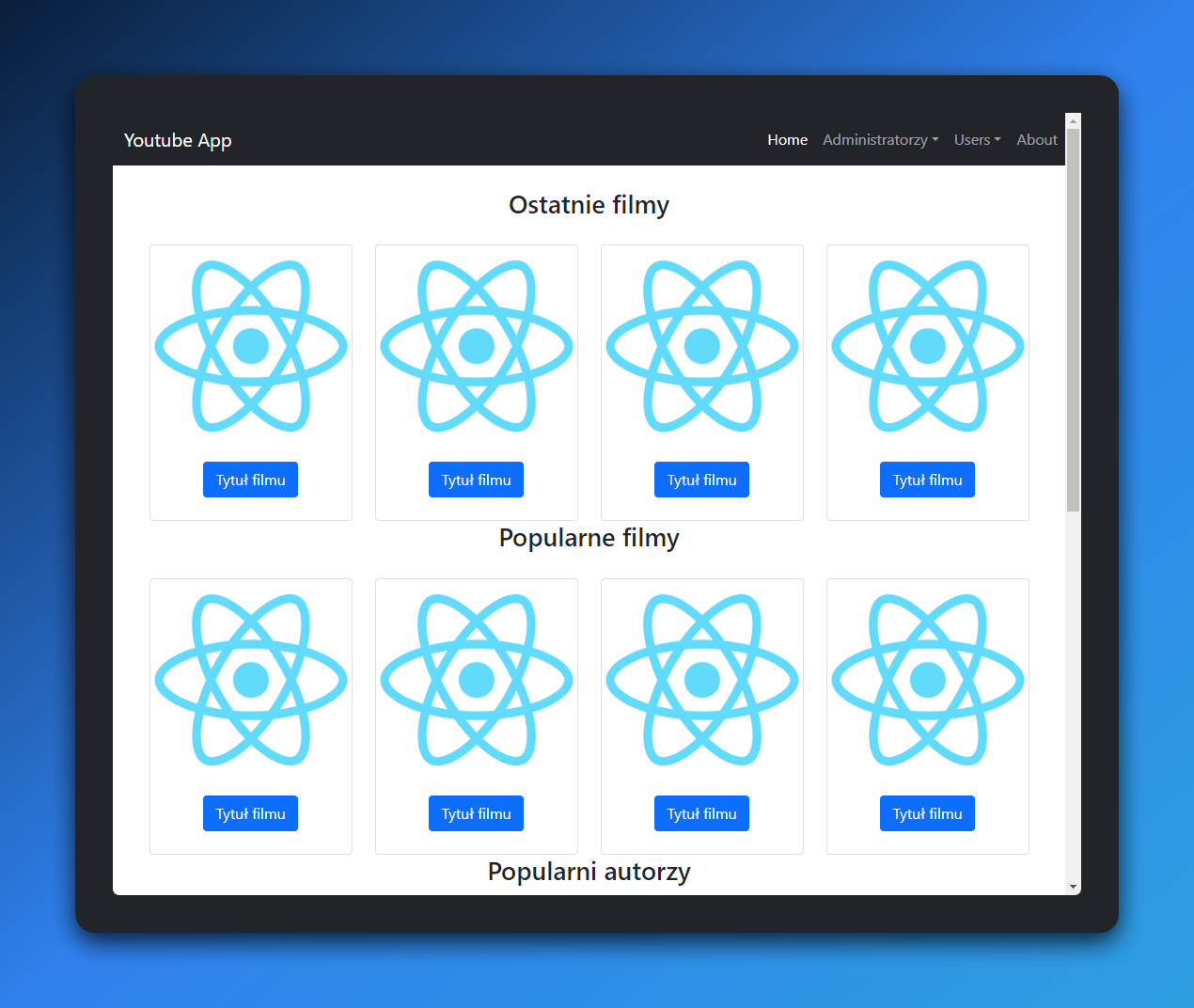Click the Youtube App brand link

click(x=178, y=140)
